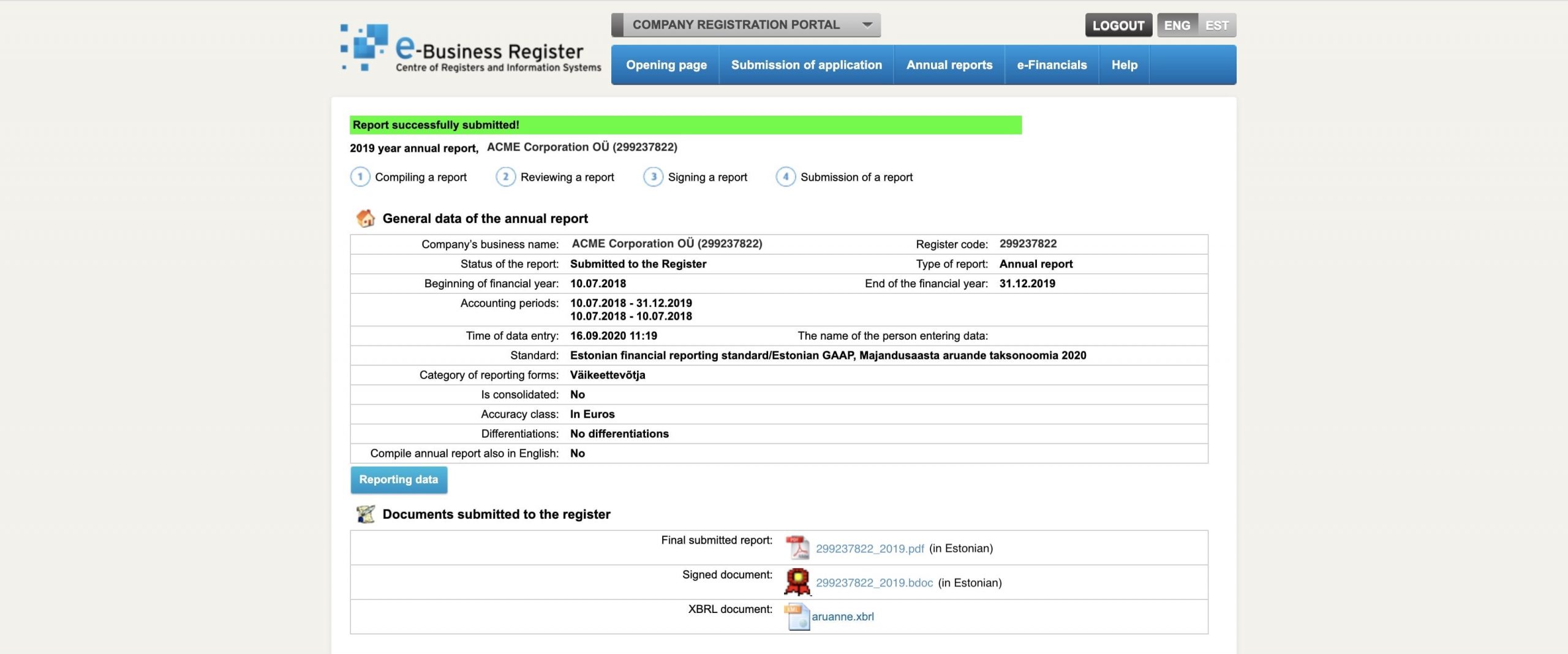Open the Annual reports tab

point(949,65)
